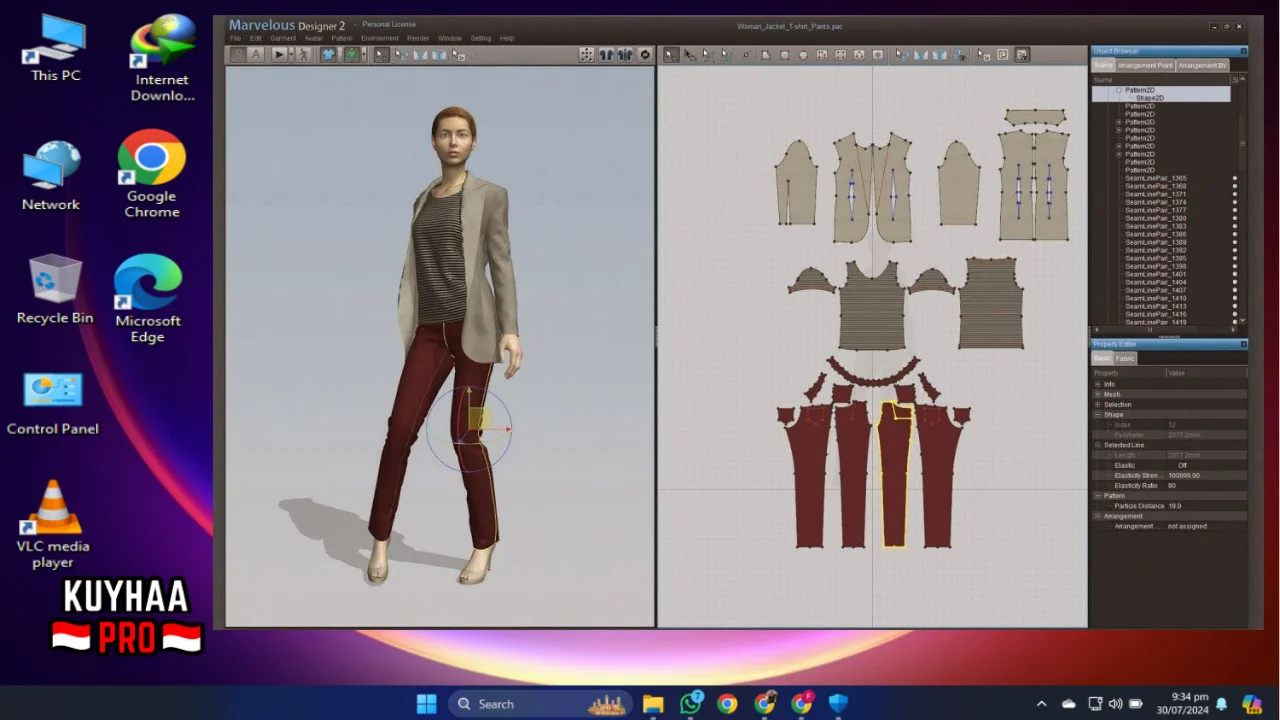Screen dimensions: 1280x720
Task: Collapse the Selected Line property group
Action: [1097, 445]
